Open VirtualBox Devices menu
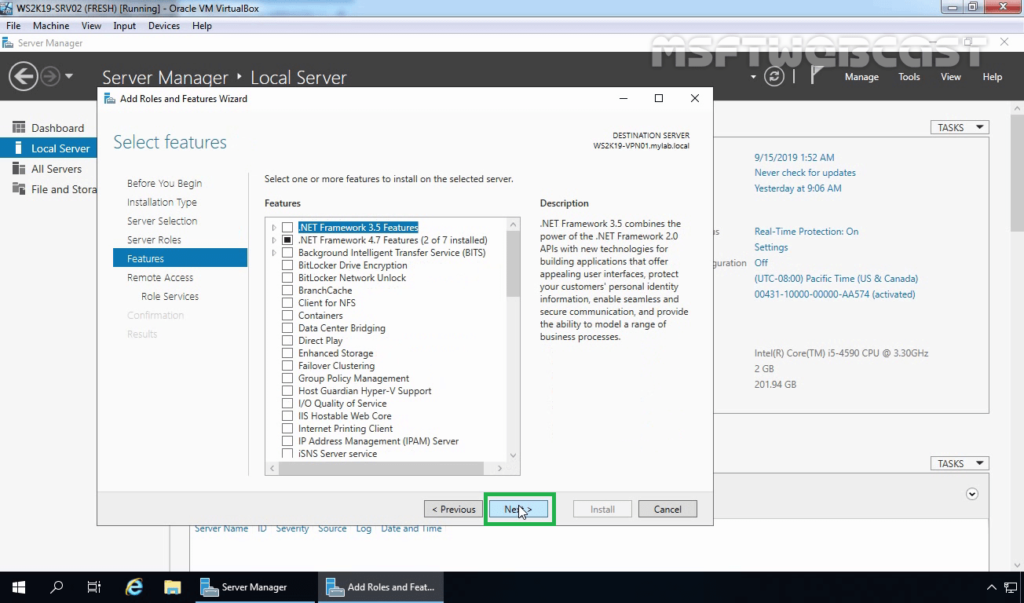Image resolution: width=1024 pixels, height=603 pixels. pyautogui.click(x=164, y=25)
